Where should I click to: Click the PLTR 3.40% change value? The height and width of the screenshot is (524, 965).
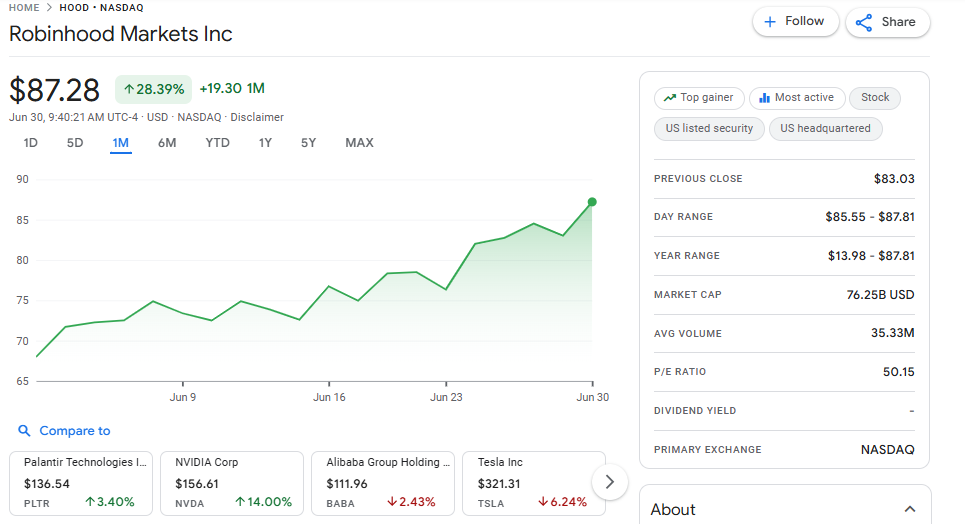[x=110, y=502]
